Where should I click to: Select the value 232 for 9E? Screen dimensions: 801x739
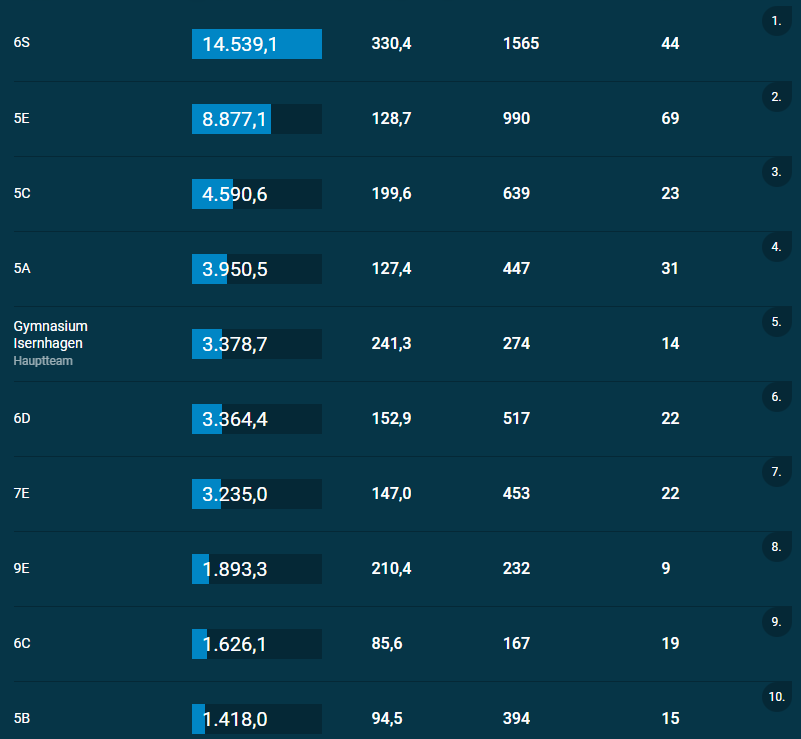[x=516, y=568]
